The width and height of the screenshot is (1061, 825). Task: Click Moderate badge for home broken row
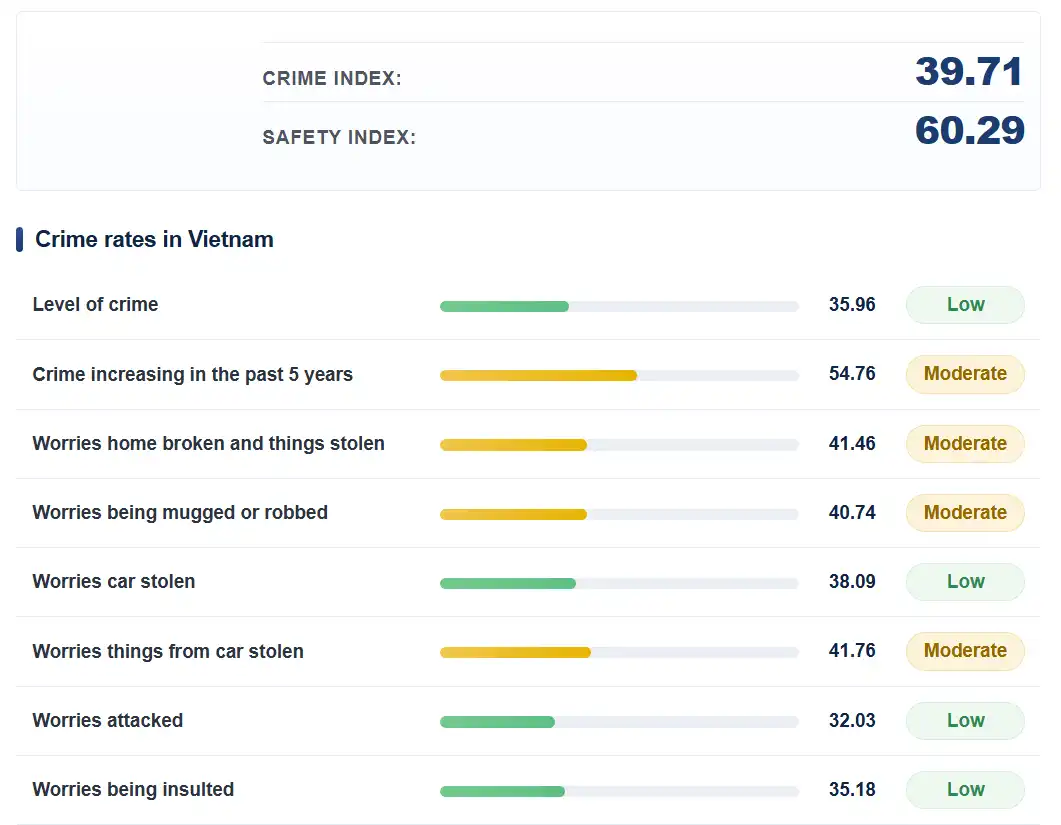[x=965, y=443]
